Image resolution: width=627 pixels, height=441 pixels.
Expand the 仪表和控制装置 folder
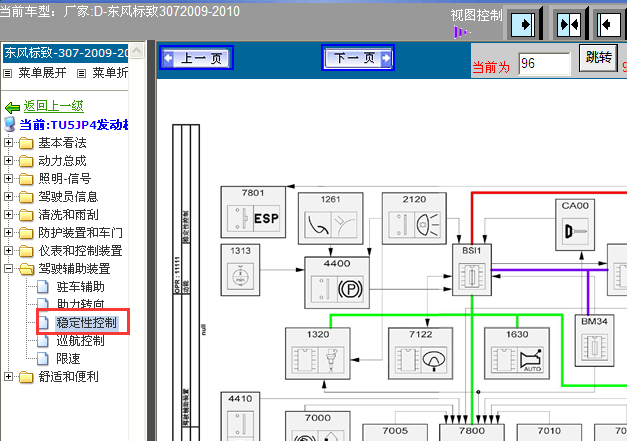pos(8,250)
